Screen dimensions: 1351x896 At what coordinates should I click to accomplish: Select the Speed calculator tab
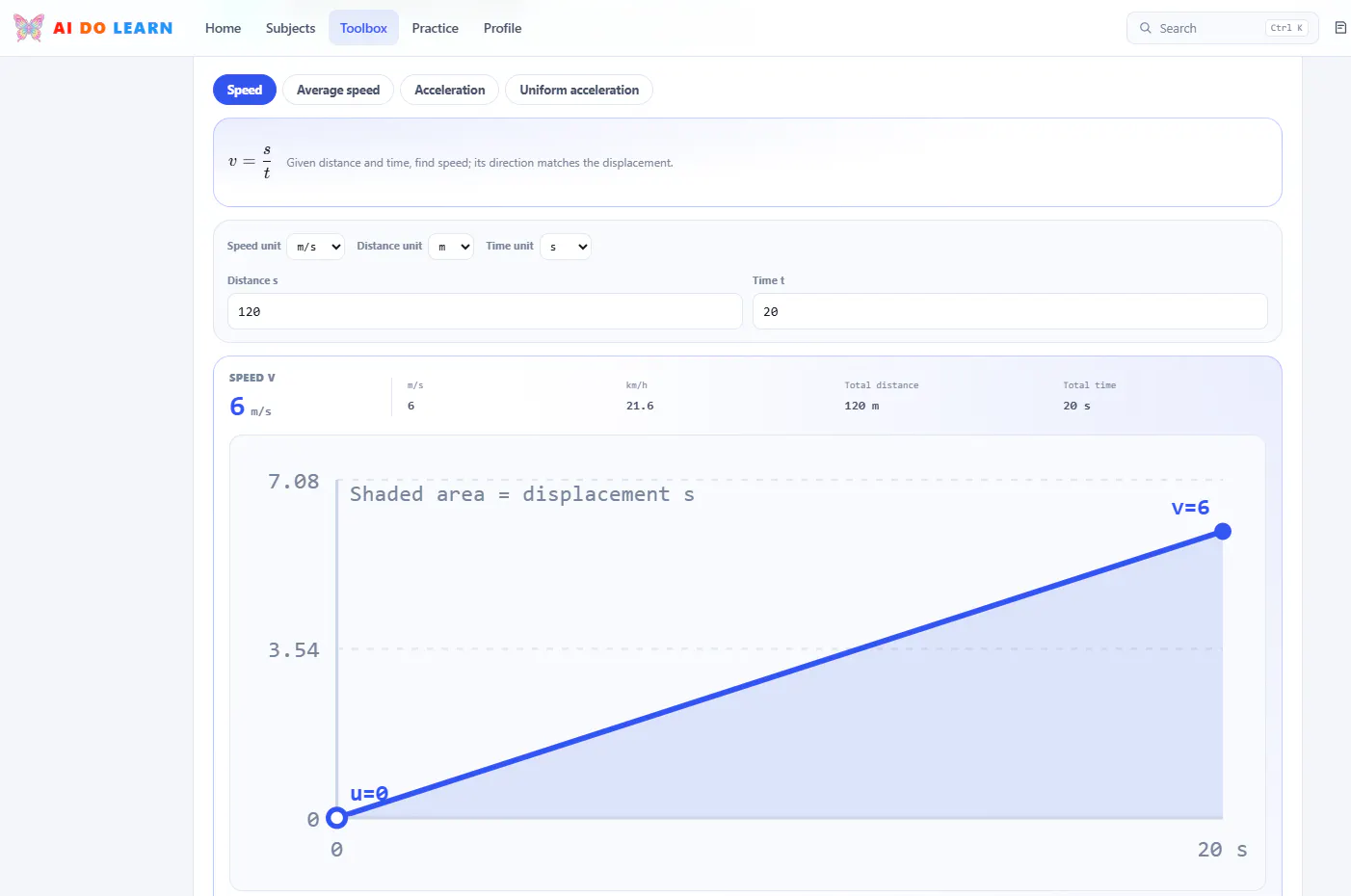point(245,90)
